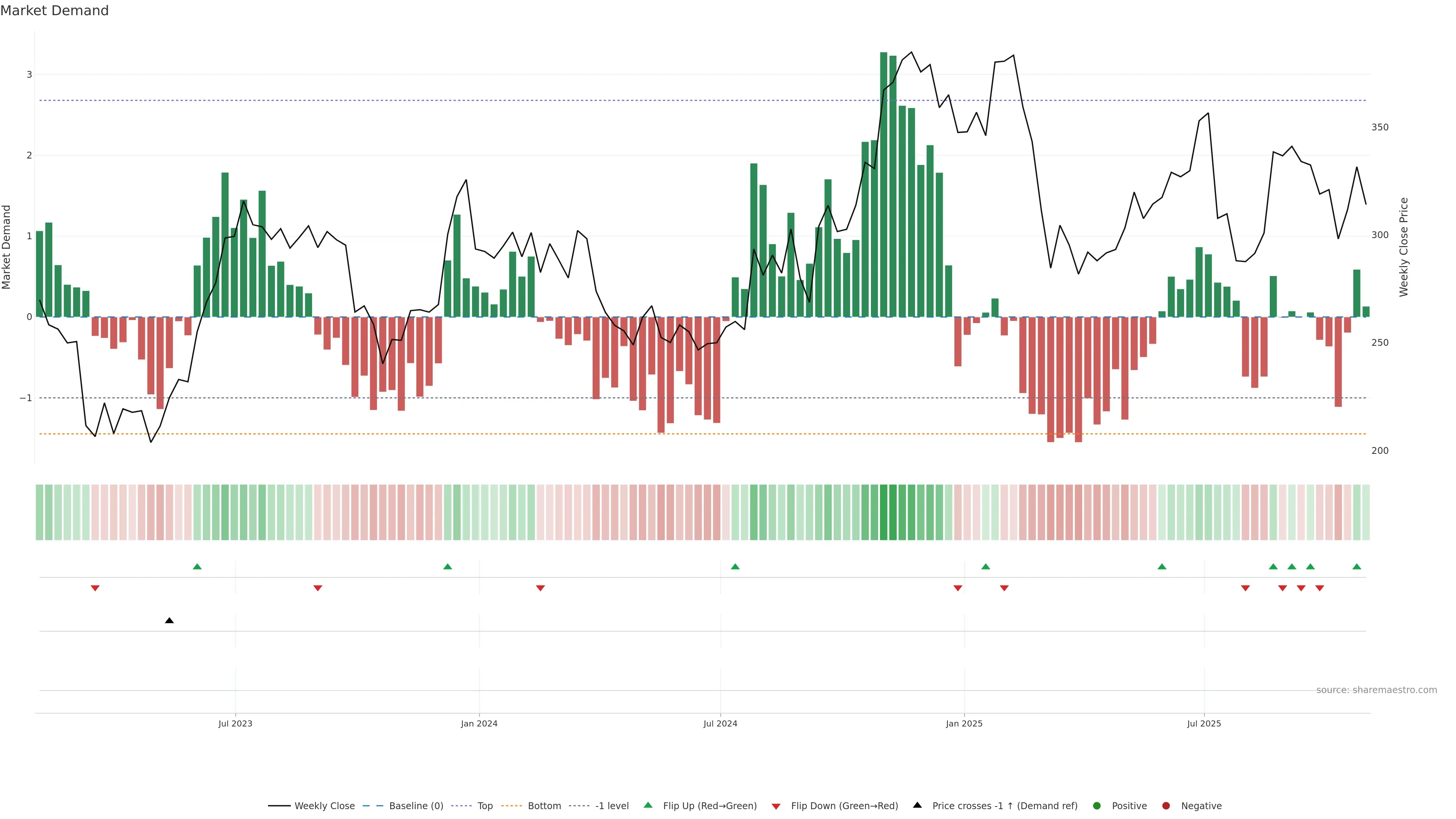Screen dimensions: 1456x819
Task: Toggle the Top line legend entry
Action: [x=485, y=806]
